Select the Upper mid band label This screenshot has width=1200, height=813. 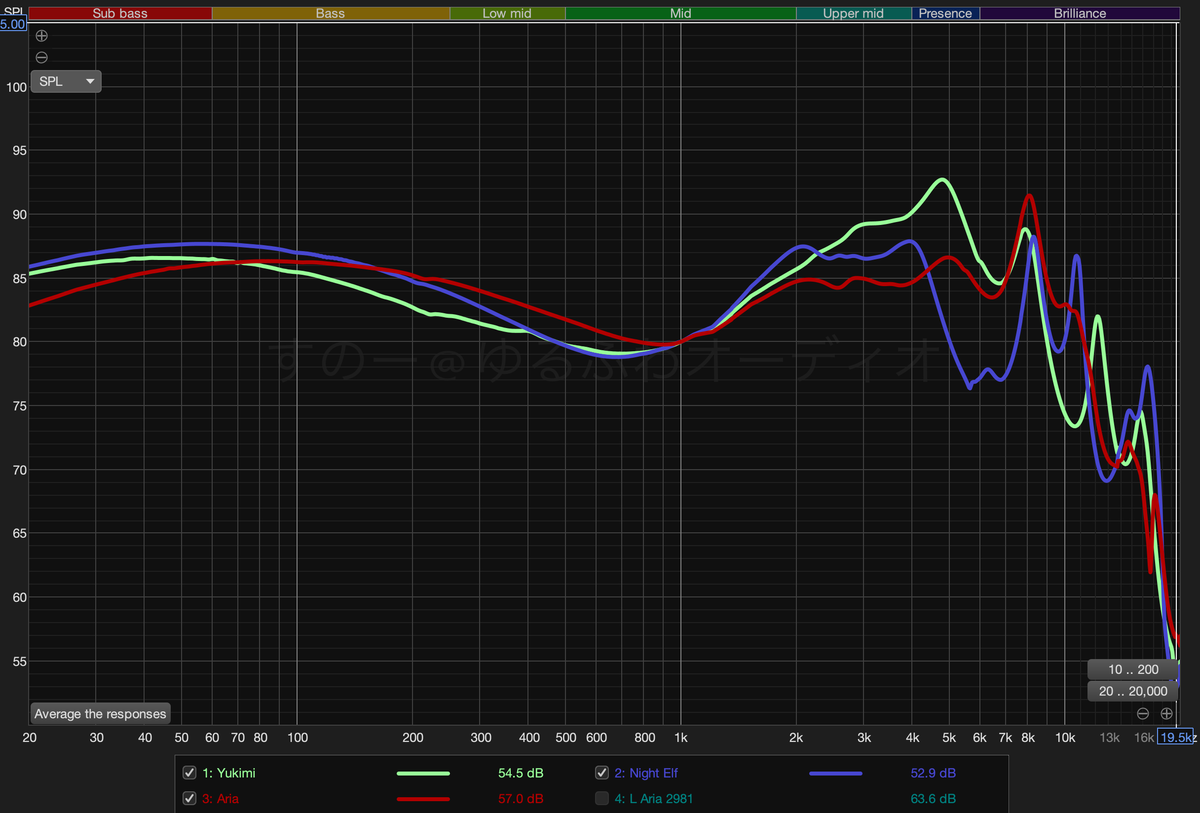853,13
